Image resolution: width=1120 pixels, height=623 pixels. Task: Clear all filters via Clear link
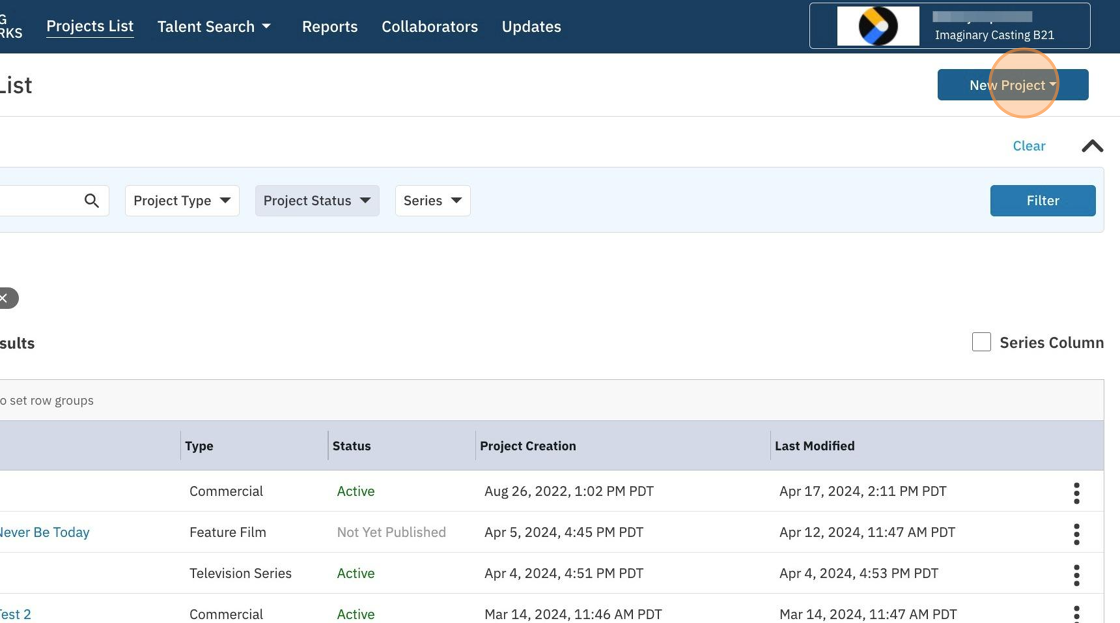coord(1028,146)
